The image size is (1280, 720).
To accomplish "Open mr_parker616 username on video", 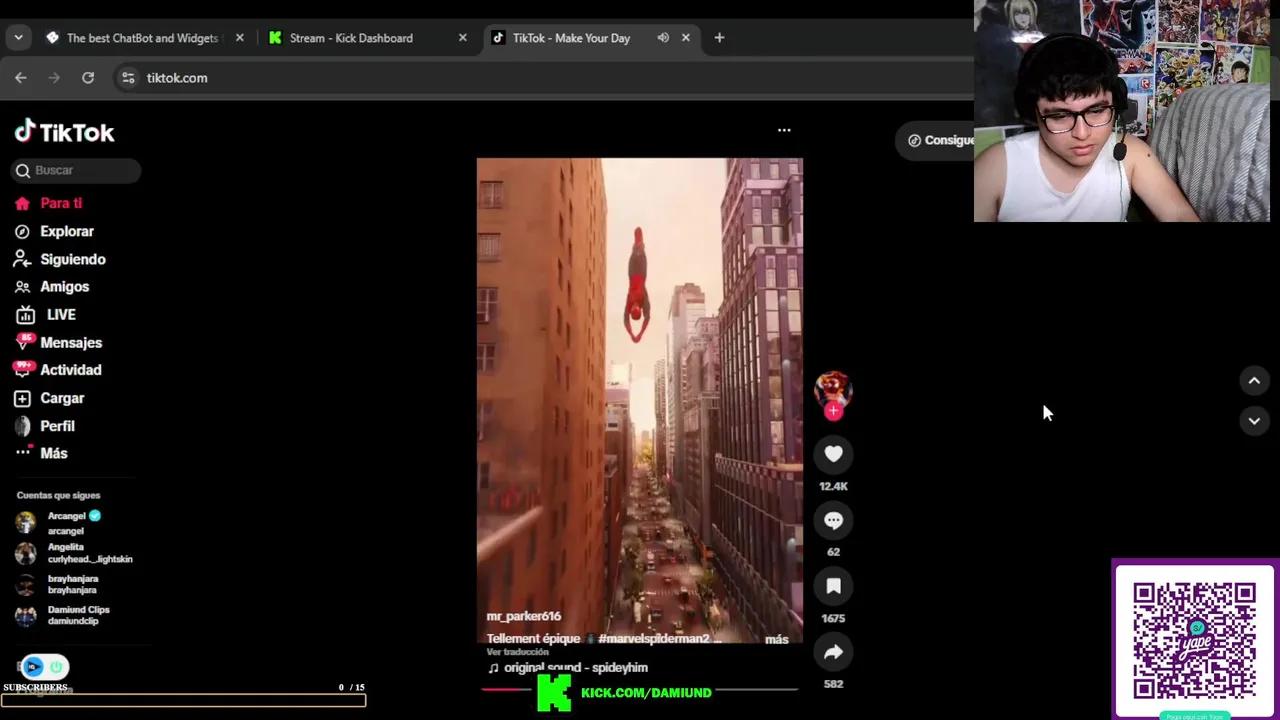I will [x=523, y=616].
